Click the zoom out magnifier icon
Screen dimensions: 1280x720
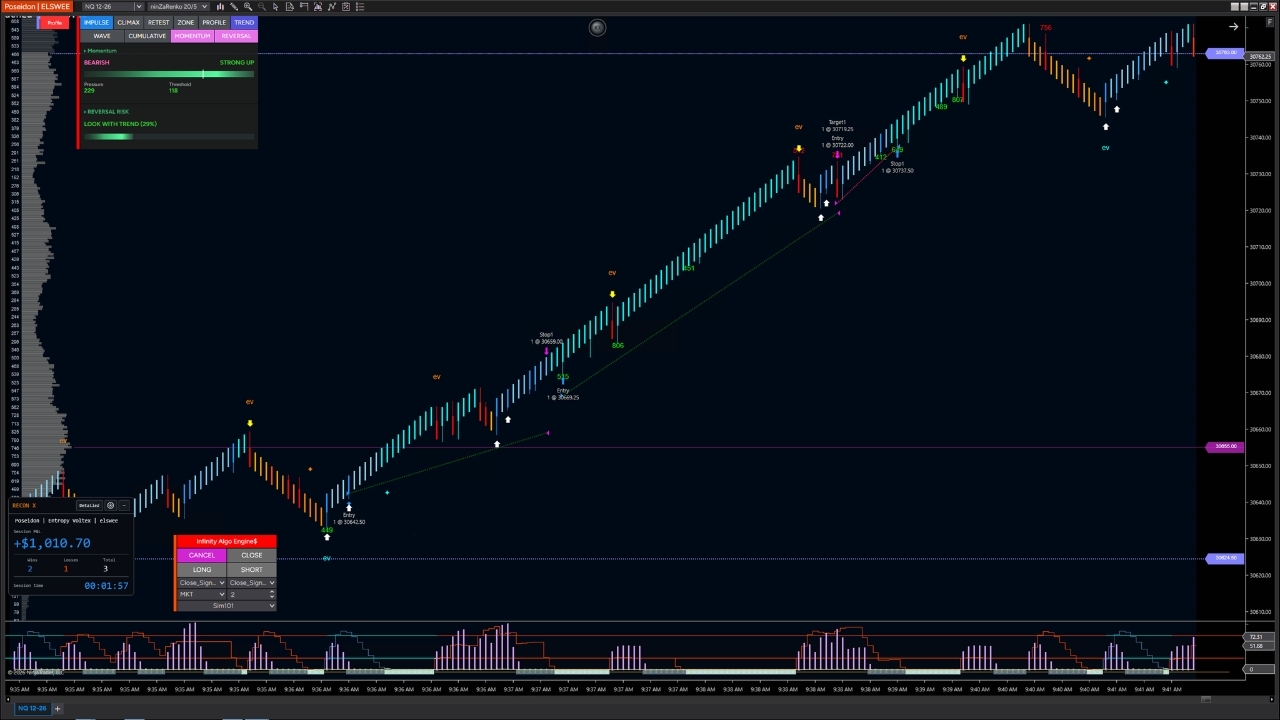tap(262, 6)
